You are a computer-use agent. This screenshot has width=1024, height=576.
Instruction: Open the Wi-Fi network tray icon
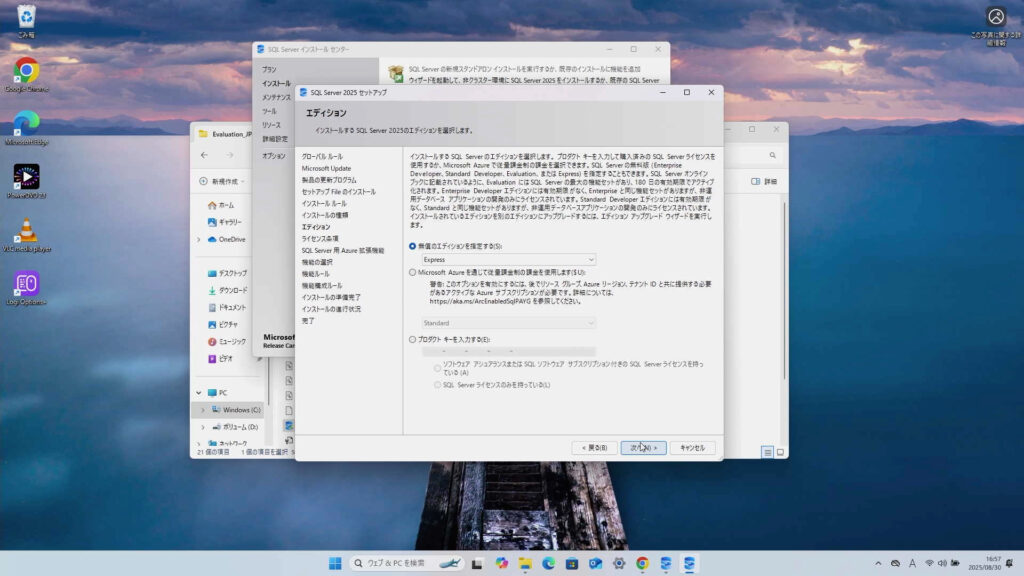[x=929, y=564]
